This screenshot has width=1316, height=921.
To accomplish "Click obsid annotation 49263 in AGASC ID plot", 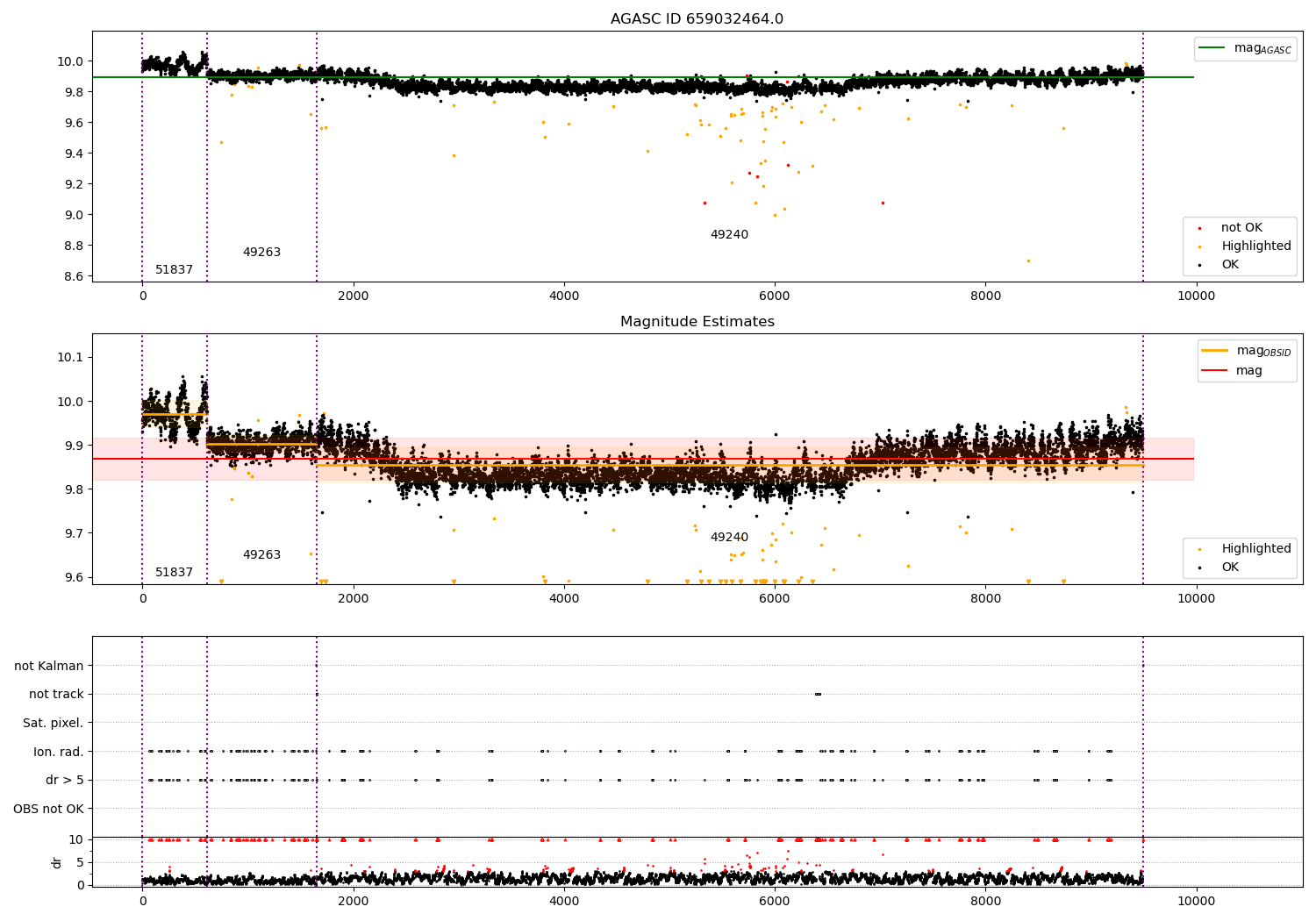I will pos(261,253).
